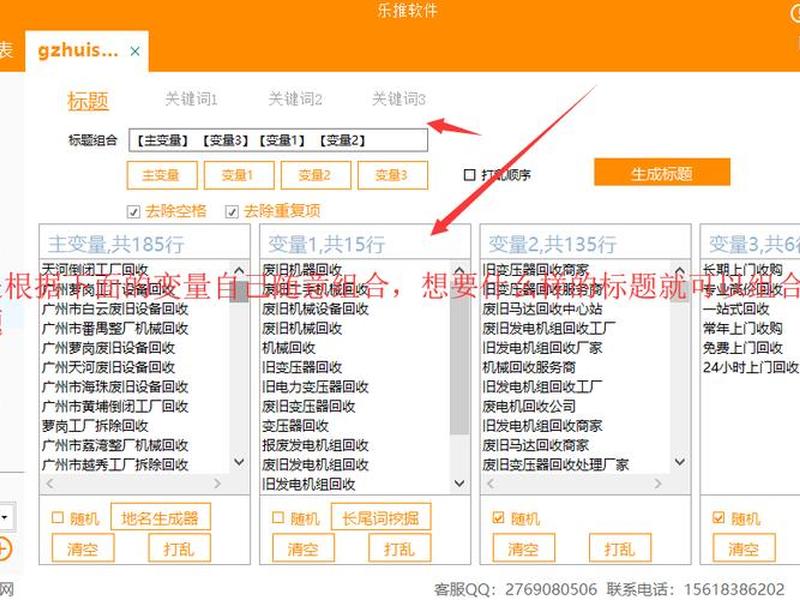Screen dimensions: 800x600
Task: Insert 变量1 into the title combination
Action: [239, 175]
